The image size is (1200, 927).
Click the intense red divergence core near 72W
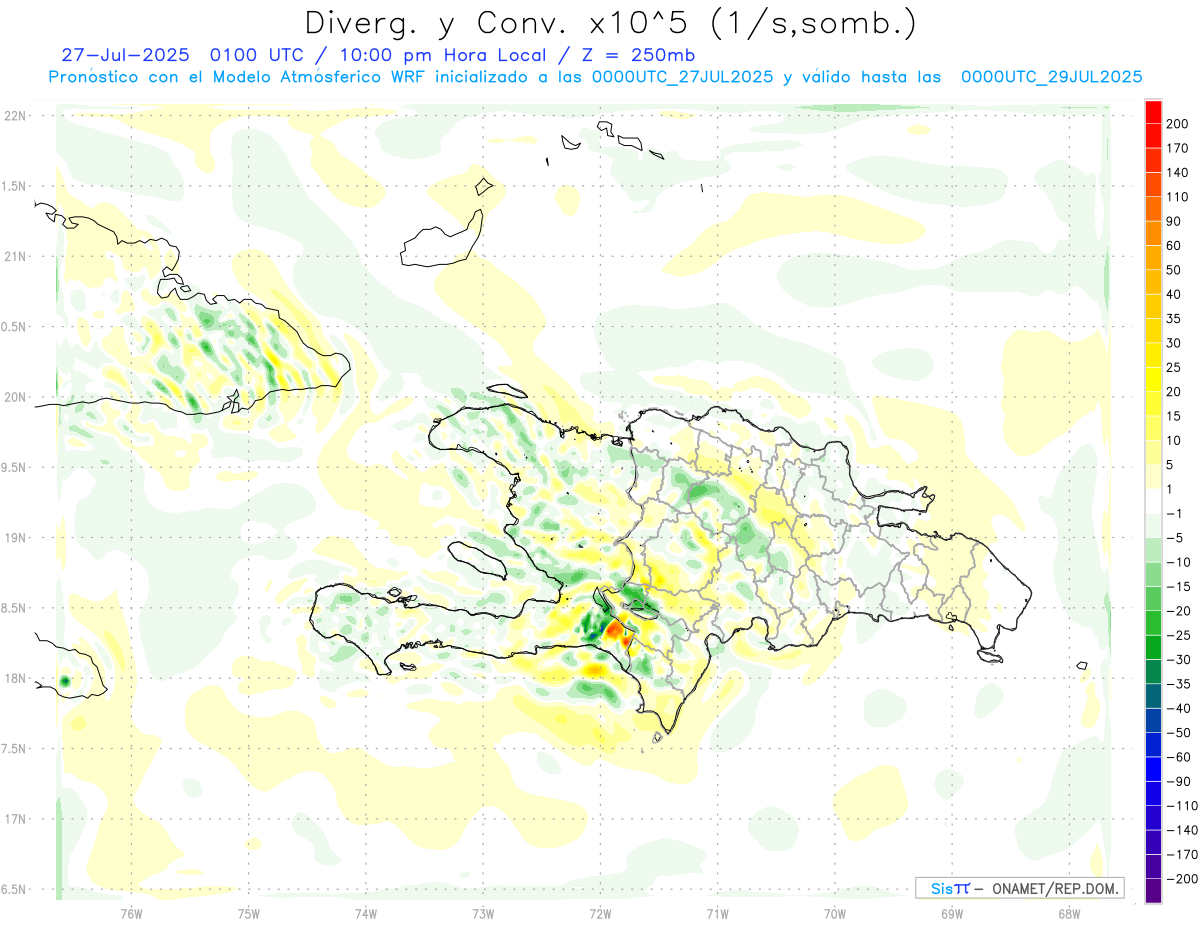(x=613, y=630)
